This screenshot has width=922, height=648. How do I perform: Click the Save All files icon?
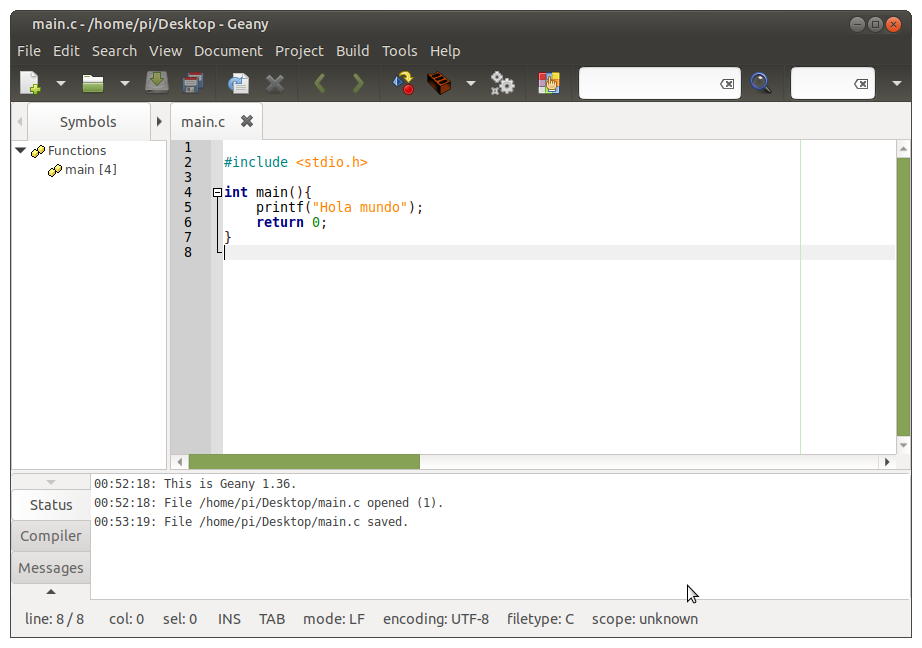click(193, 83)
